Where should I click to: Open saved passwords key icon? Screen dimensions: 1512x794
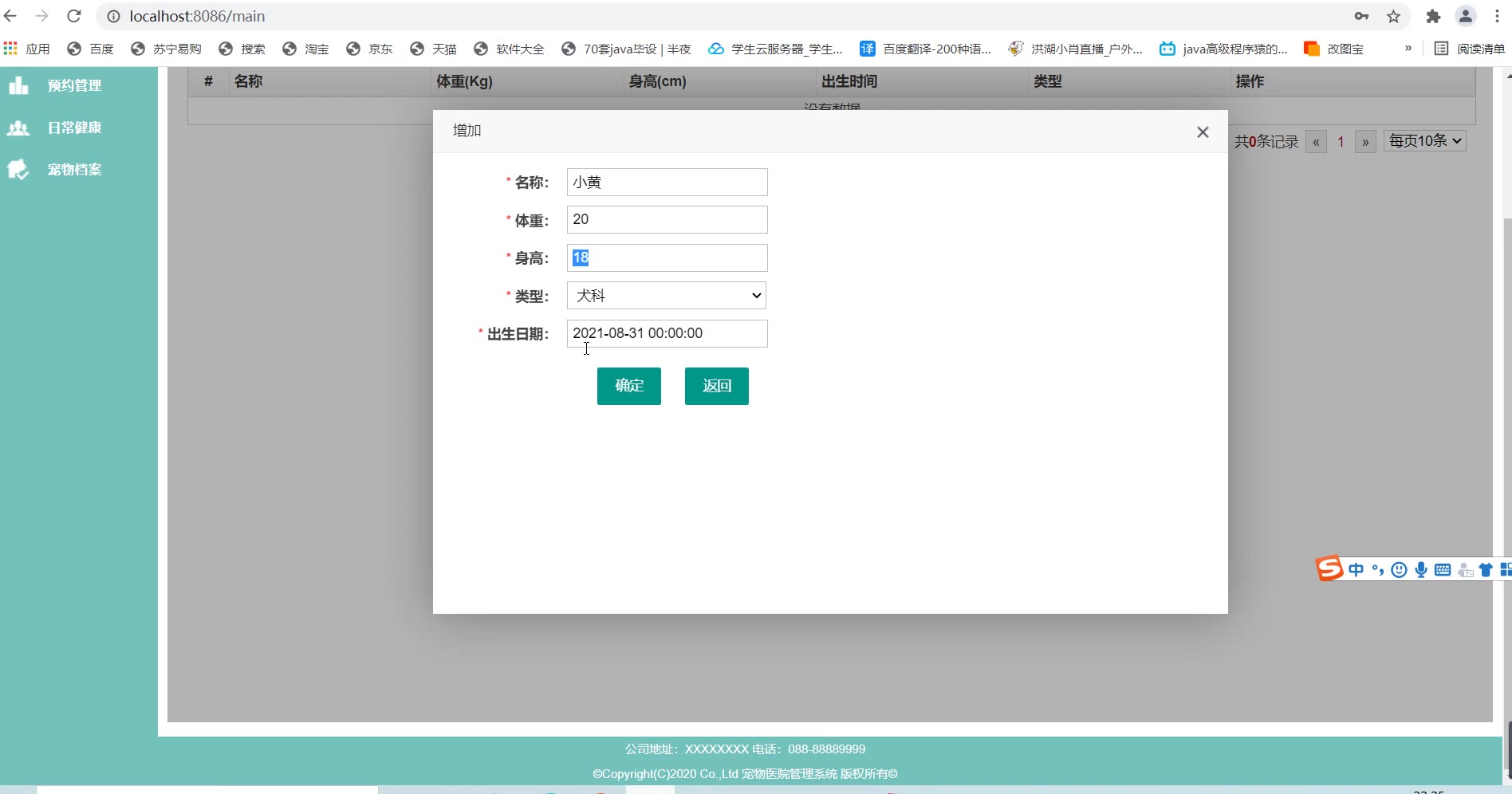point(1361,16)
